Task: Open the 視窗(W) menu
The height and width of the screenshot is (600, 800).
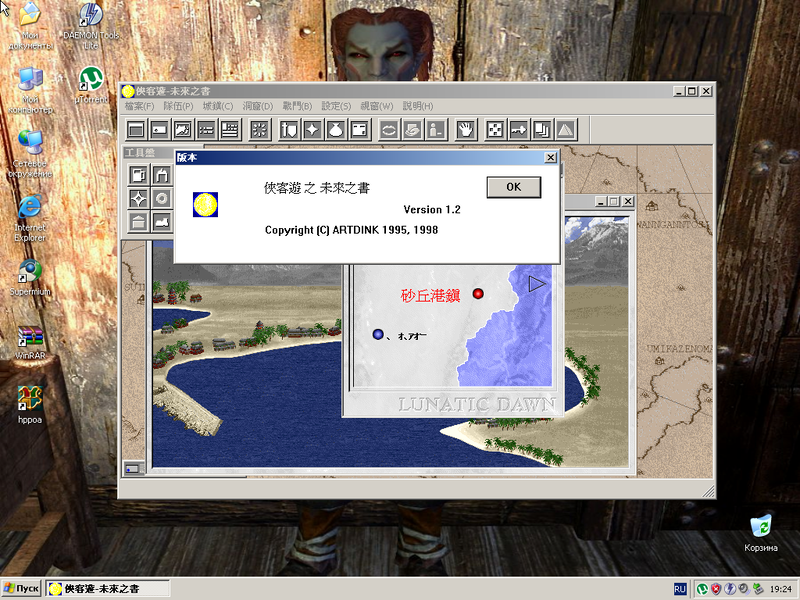Action: pos(377,106)
